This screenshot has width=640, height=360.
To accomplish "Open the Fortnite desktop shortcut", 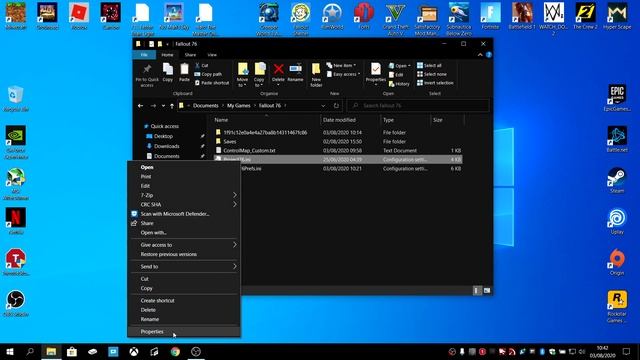I will 490,16.
